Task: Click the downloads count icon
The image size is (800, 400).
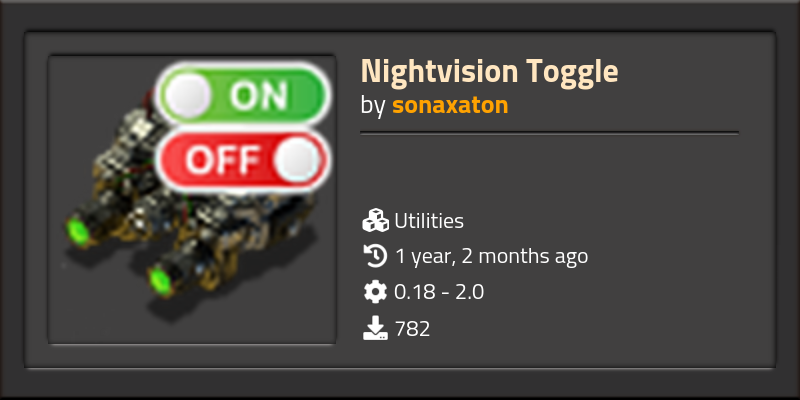Action: tap(376, 328)
